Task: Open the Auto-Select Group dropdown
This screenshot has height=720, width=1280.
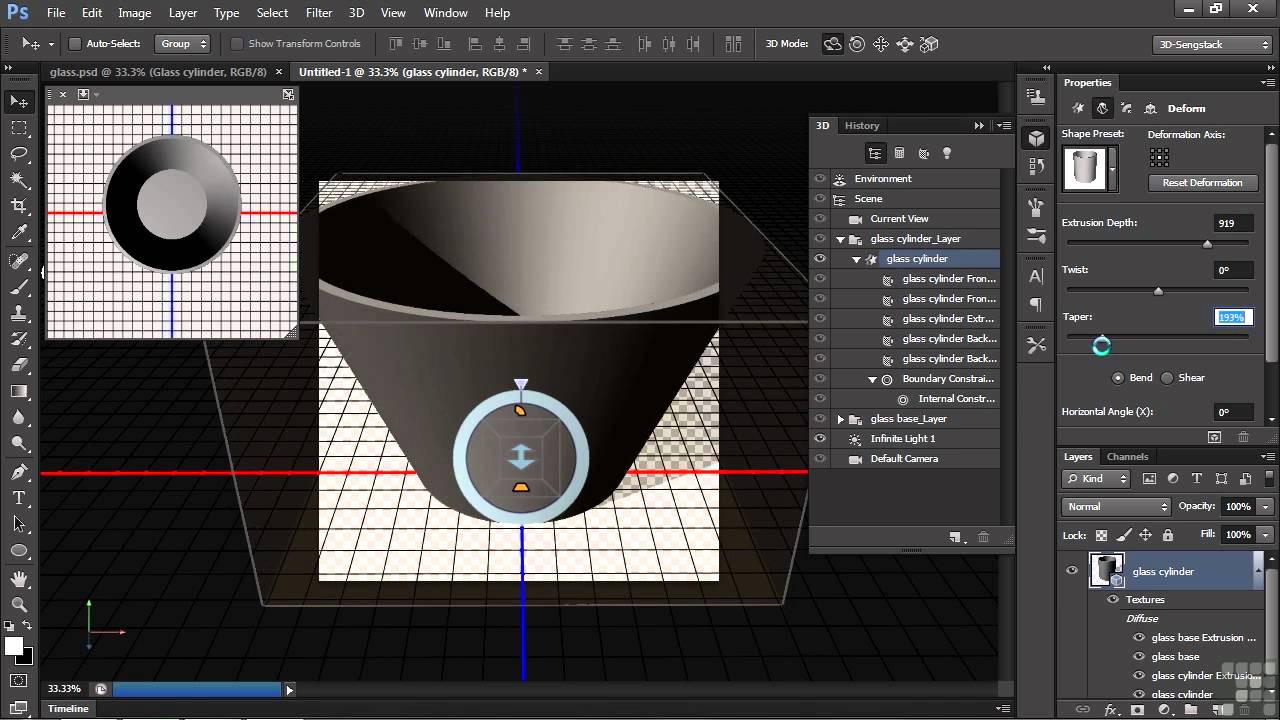Action: [x=183, y=44]
